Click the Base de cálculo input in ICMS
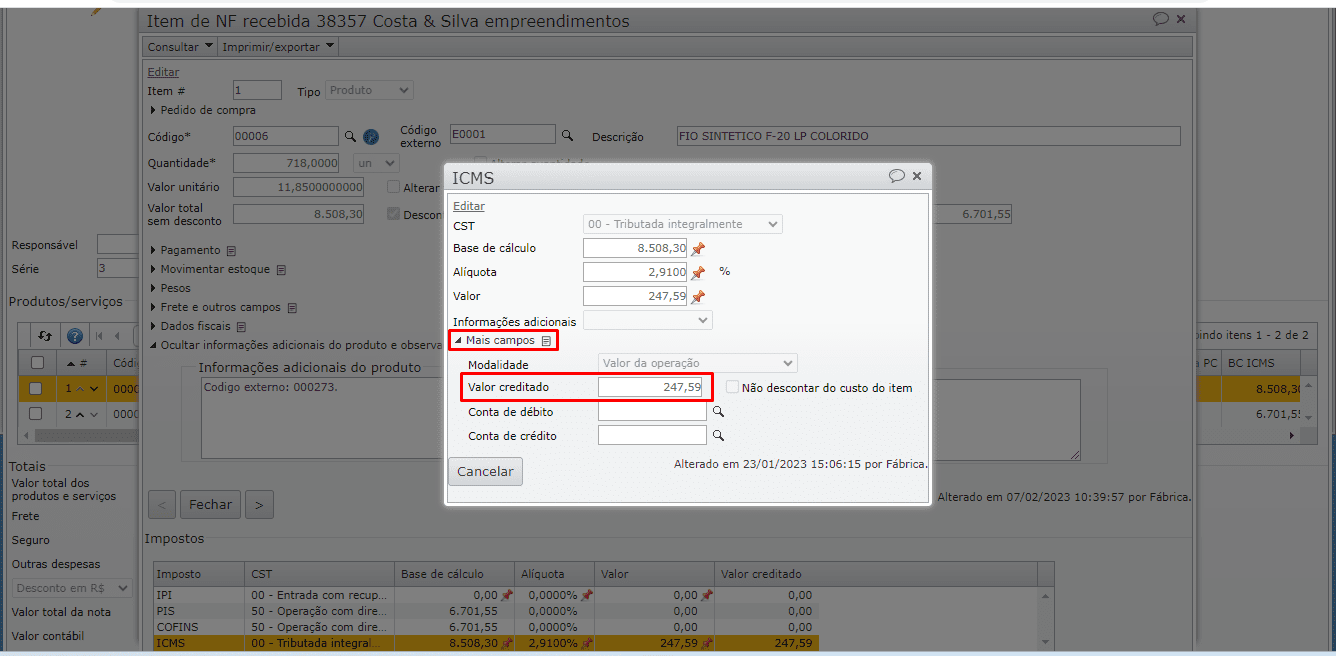The width and height of the screenshot is (1336, 656). [636, 248]
